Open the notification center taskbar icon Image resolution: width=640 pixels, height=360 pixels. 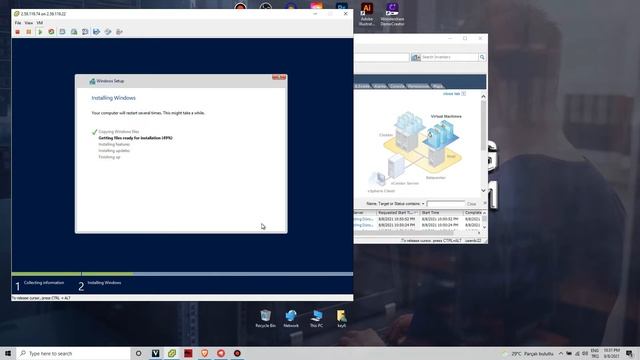click(x=629, y=353)
